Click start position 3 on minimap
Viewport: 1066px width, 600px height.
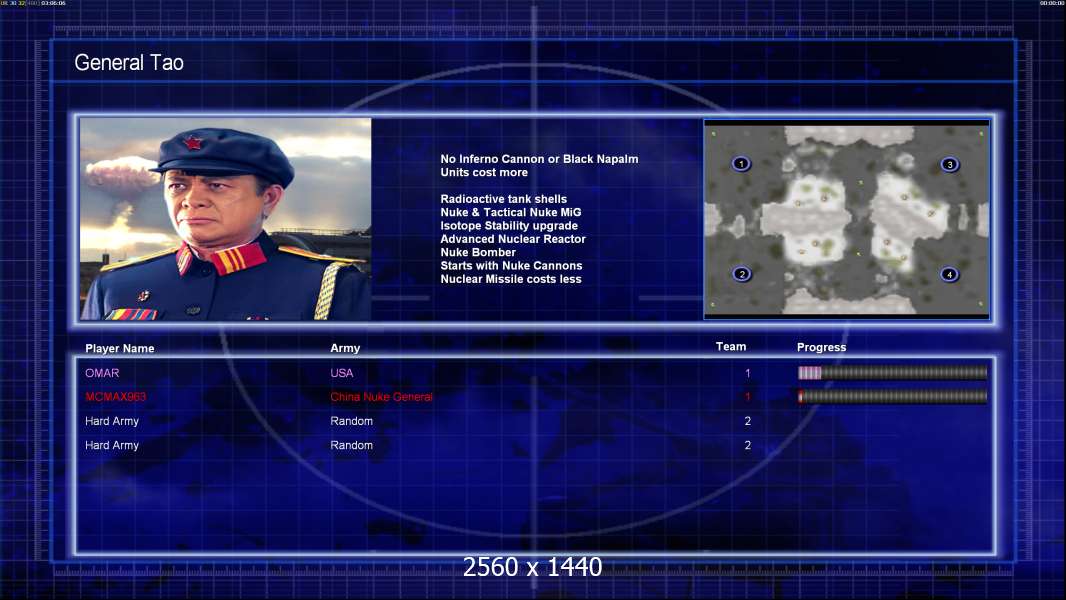point(950,164)
